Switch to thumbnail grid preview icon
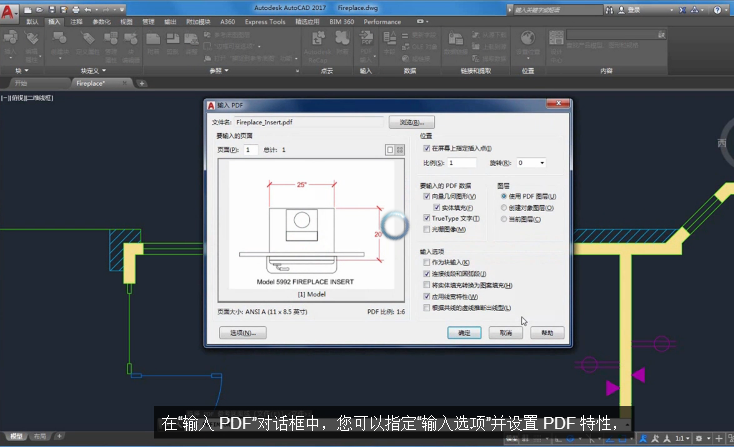 click(x=400, y=149)
